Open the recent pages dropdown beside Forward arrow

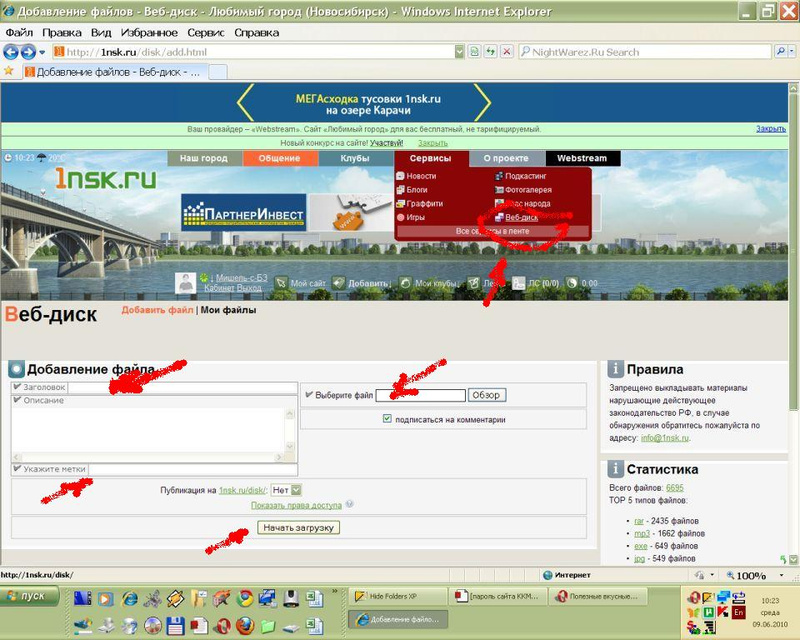pos(42,52)
